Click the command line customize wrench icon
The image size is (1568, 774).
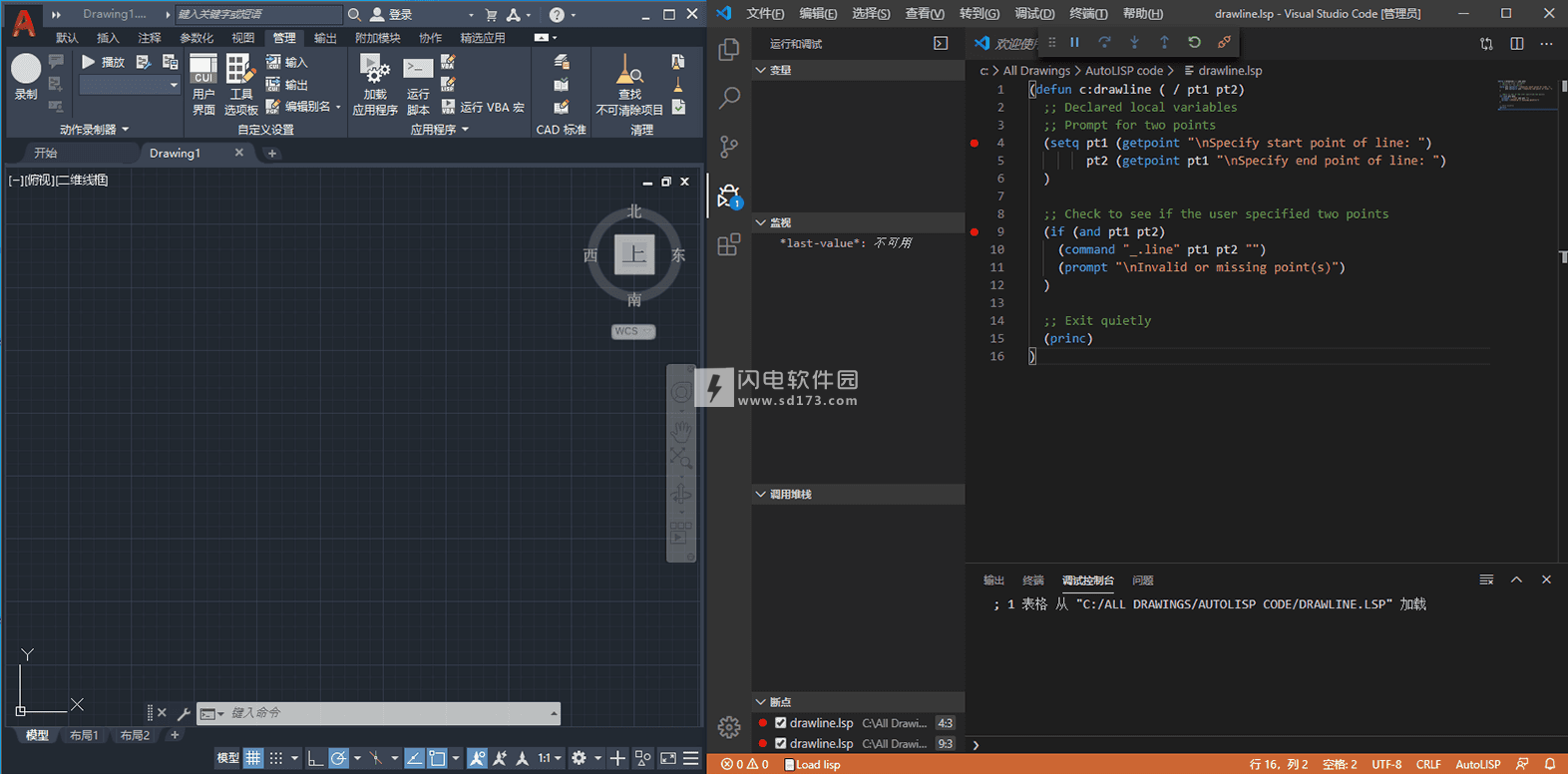184,713
